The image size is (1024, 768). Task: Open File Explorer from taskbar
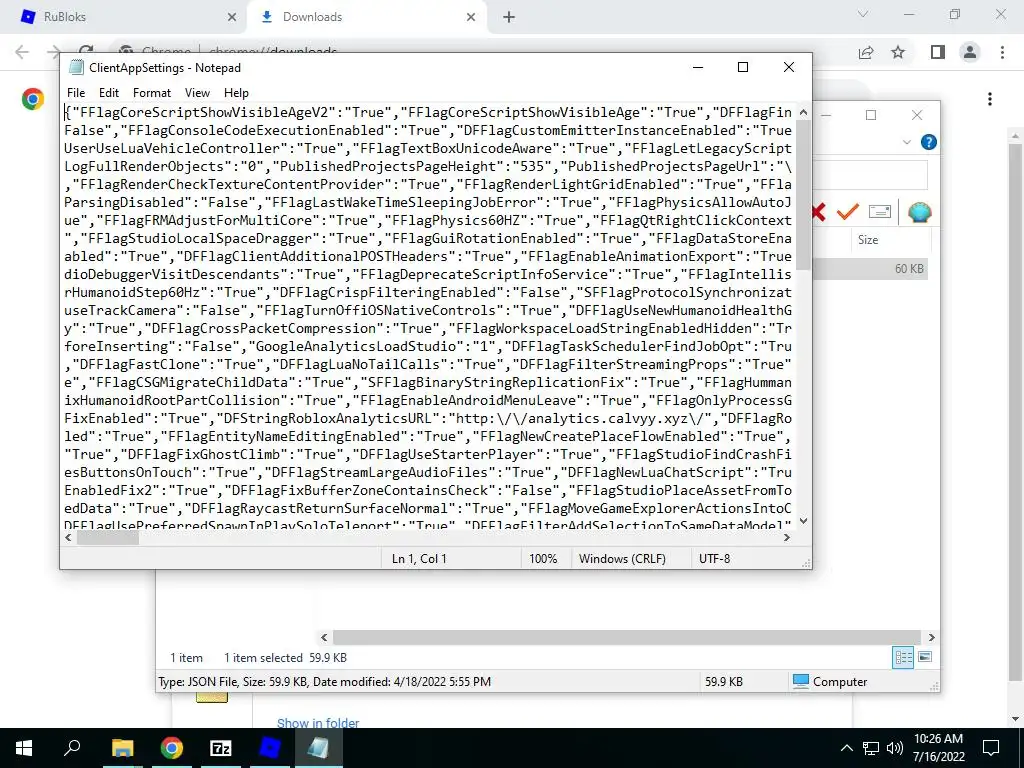122,748
